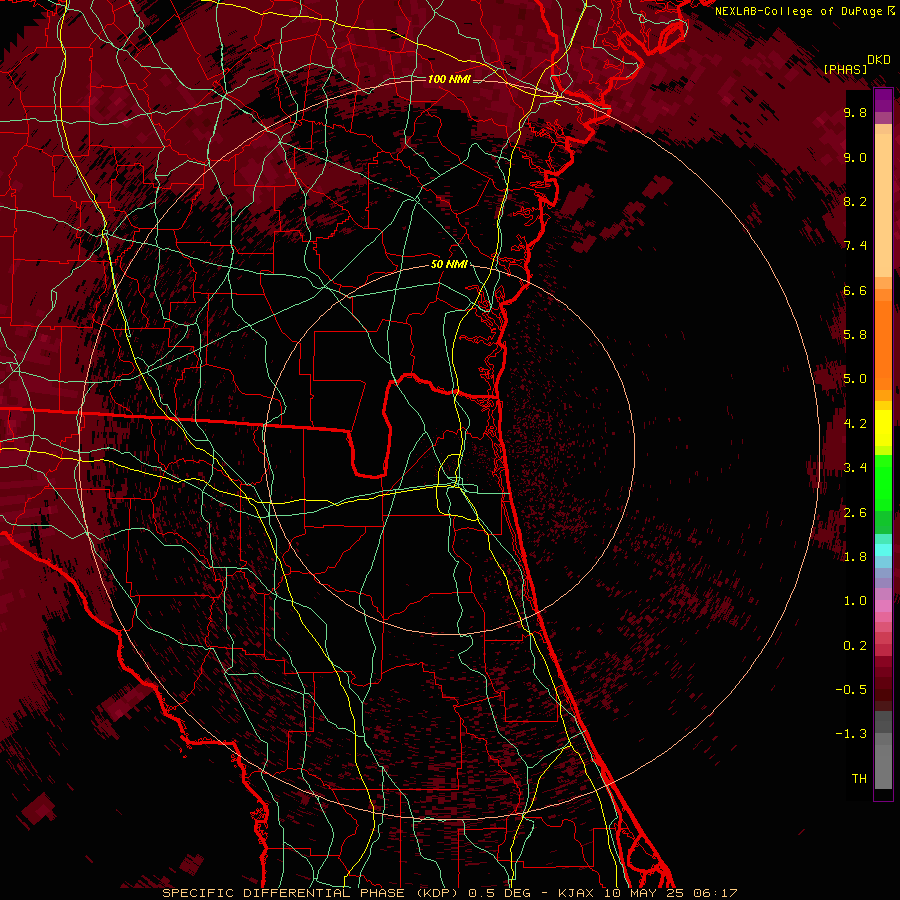Image resolution: width=900 pixels, height=900 pixels.
Task: Click the 6.6 legend value
Action: pos(855,290)
